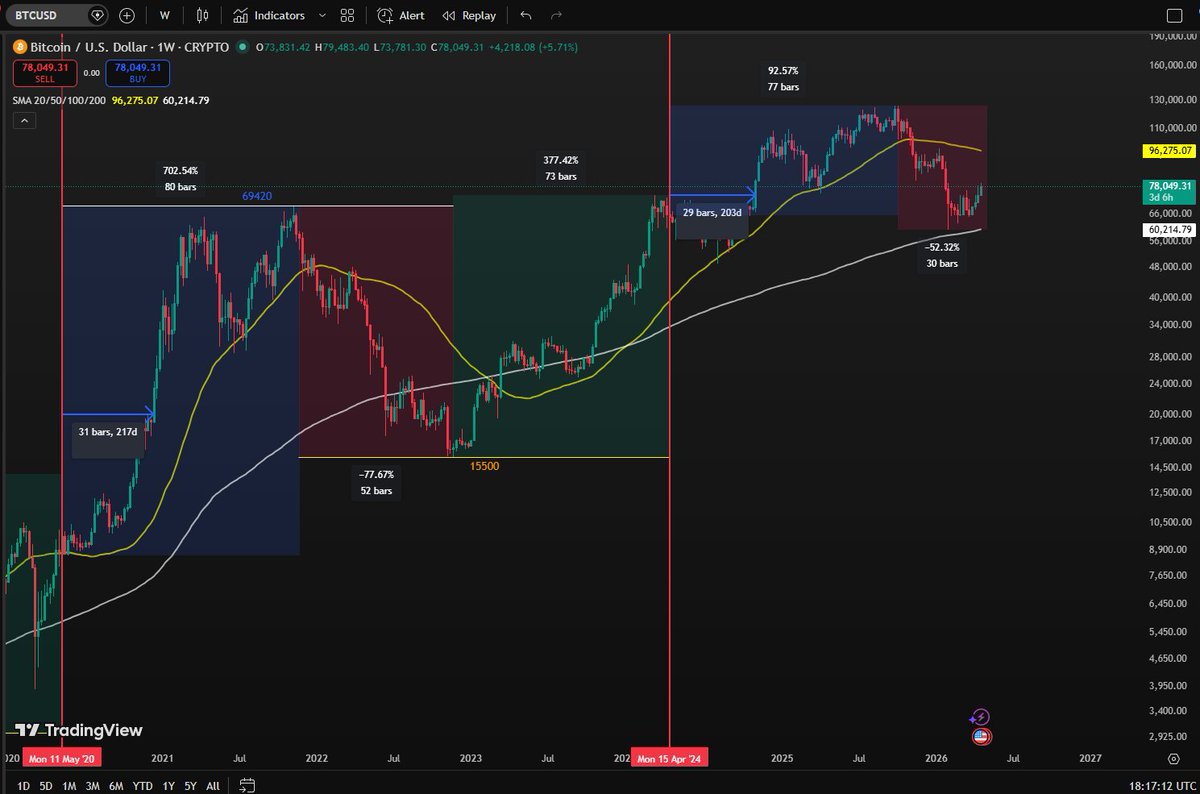The height and width of the screenshot is (794, 1200).
Task: Select the SMA 20/50/100/200 indicator legend
Action: [x=58, y=101]
